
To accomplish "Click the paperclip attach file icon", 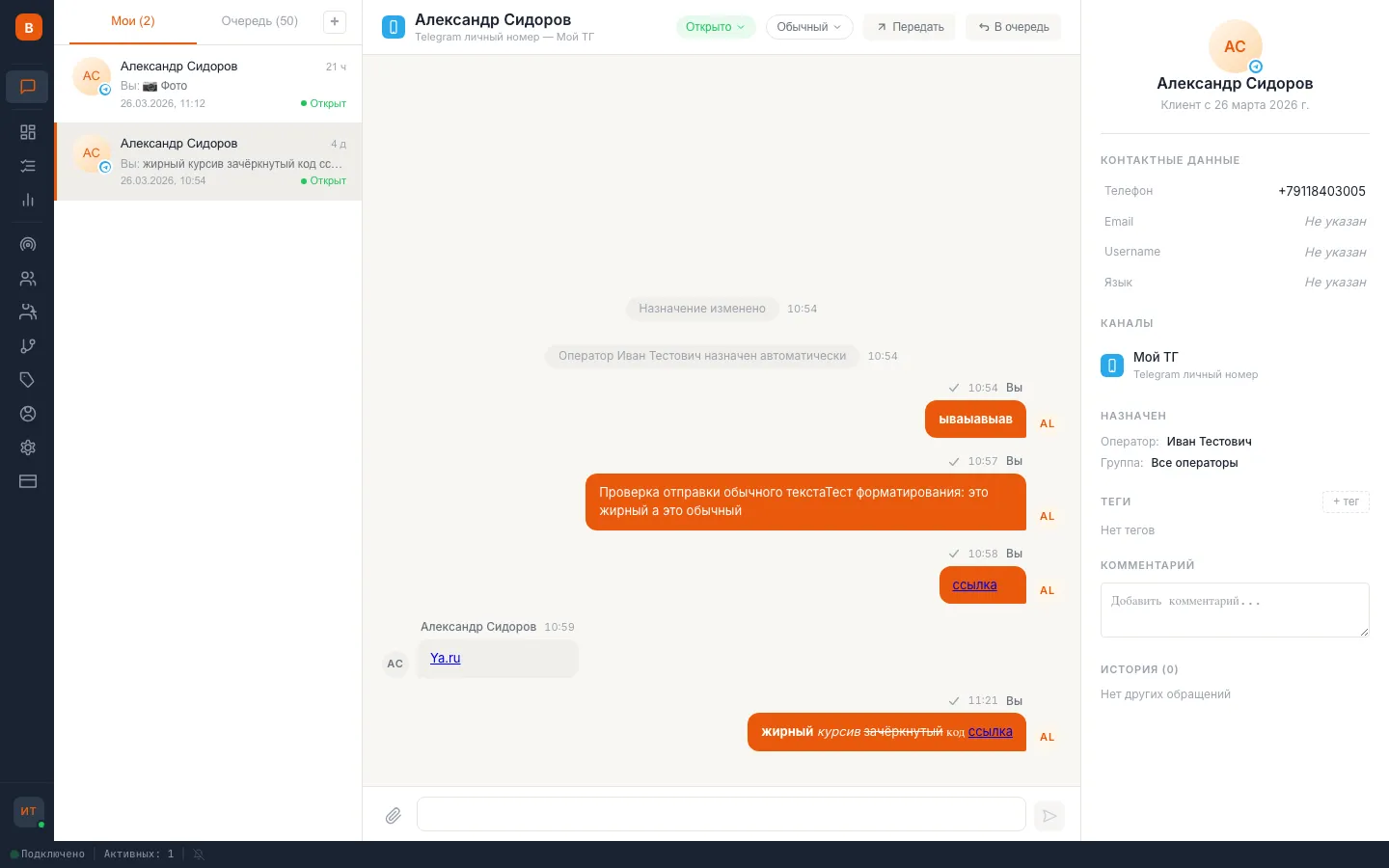I will tap(393, 816).
